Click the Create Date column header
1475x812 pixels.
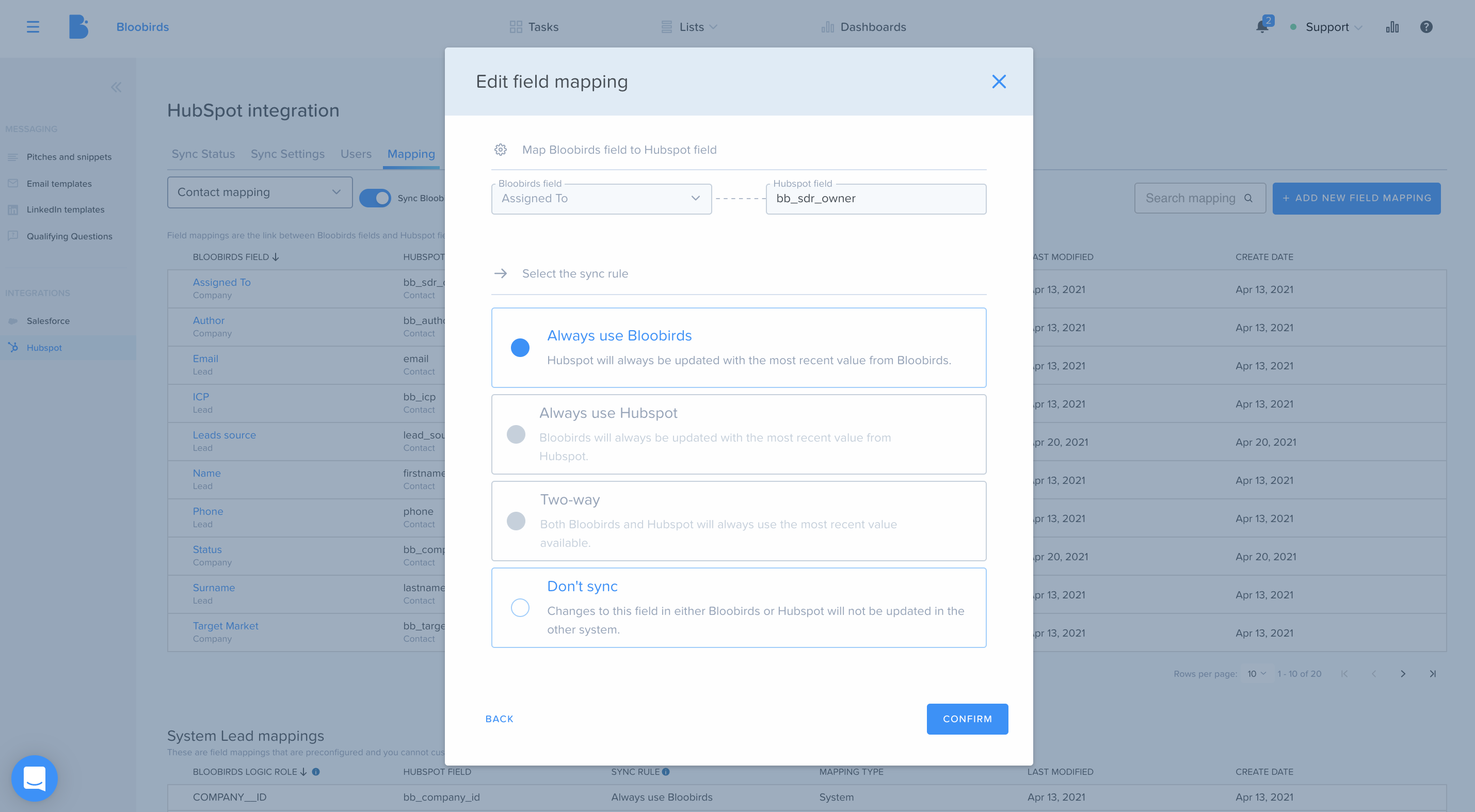(x=1264, y=257)
